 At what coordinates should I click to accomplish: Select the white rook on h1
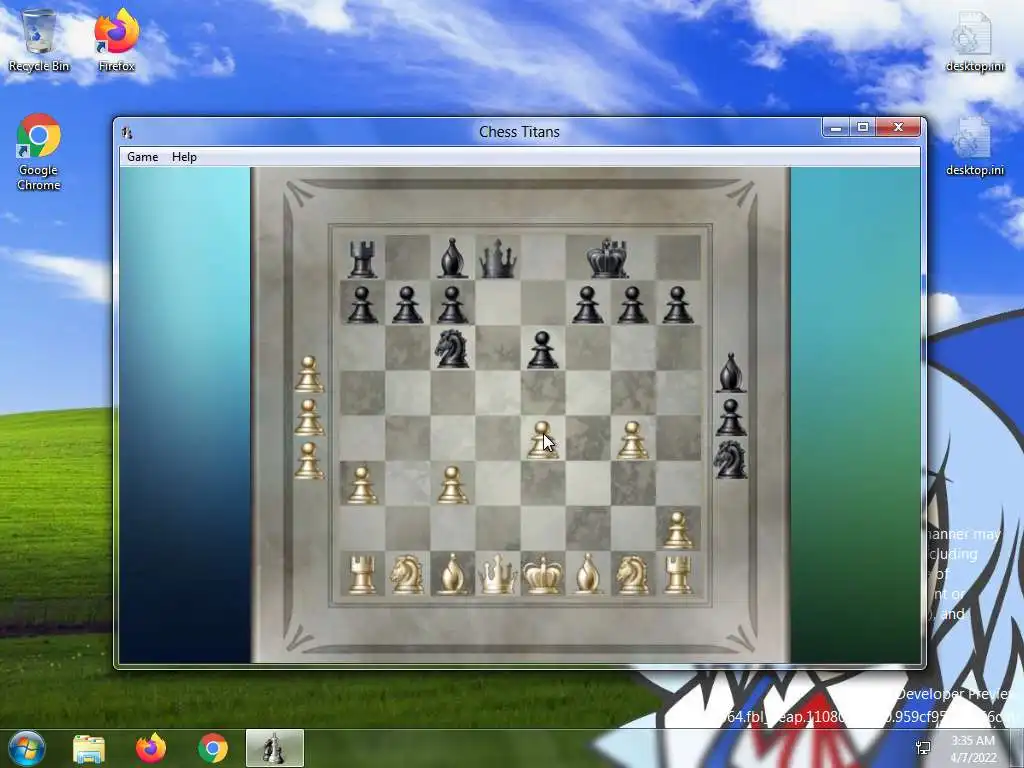tap(678, 575)
